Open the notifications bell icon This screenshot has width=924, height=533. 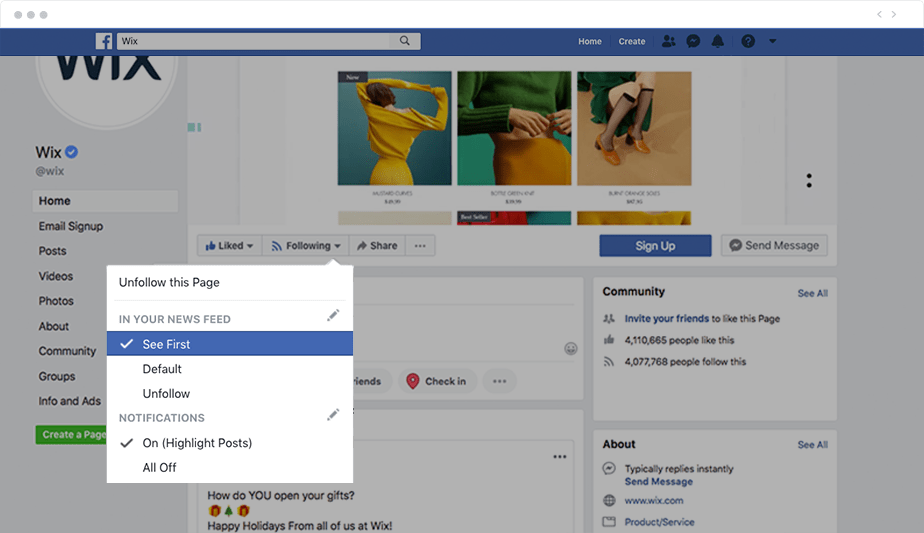(717, 41)
